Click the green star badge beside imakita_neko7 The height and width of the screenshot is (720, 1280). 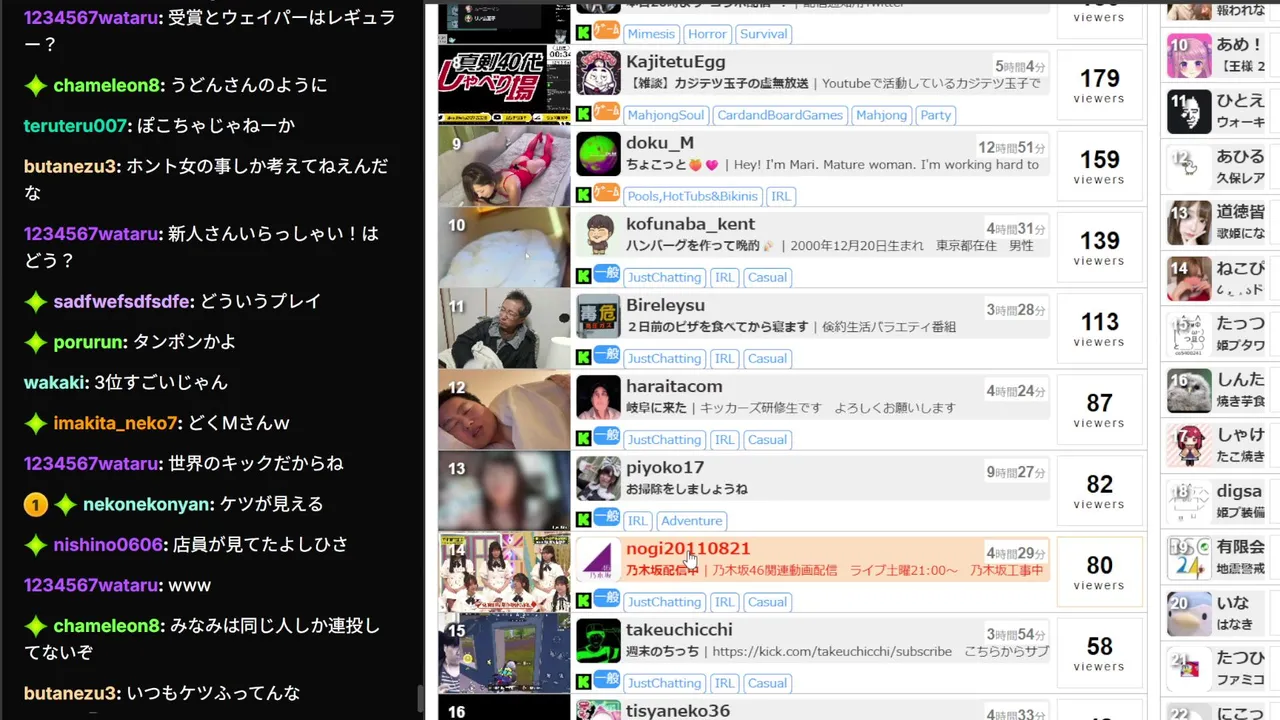pyautogui.click(x=36, y=424)
